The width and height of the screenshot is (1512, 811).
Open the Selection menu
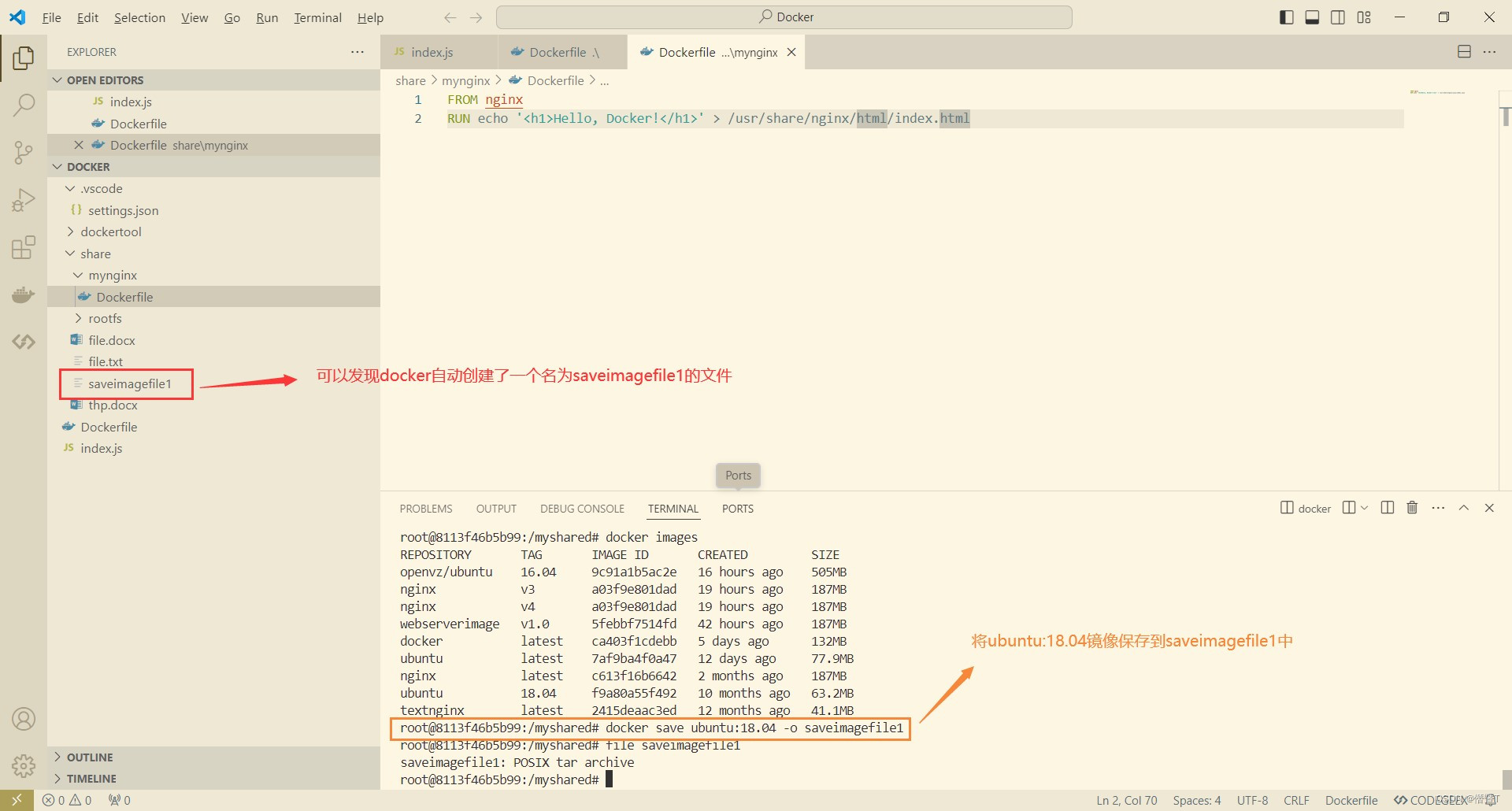[139, 17]
